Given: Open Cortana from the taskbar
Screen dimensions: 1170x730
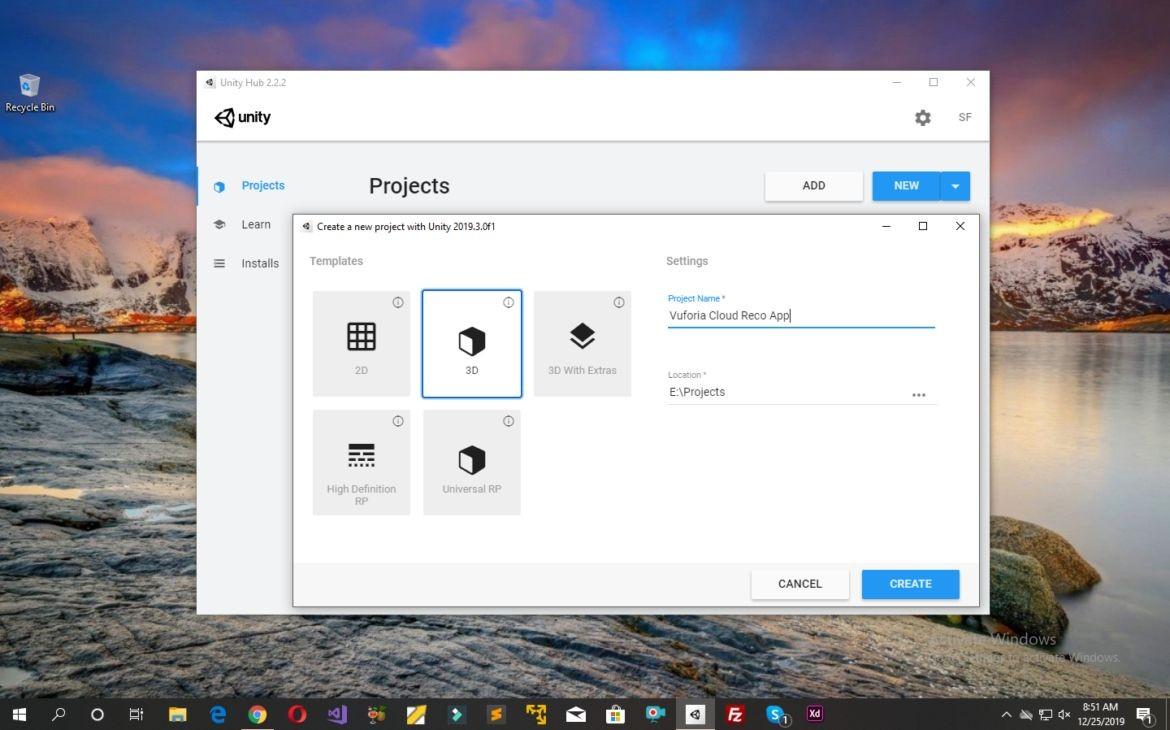Looking at the screenshot, I should [97, 714].
